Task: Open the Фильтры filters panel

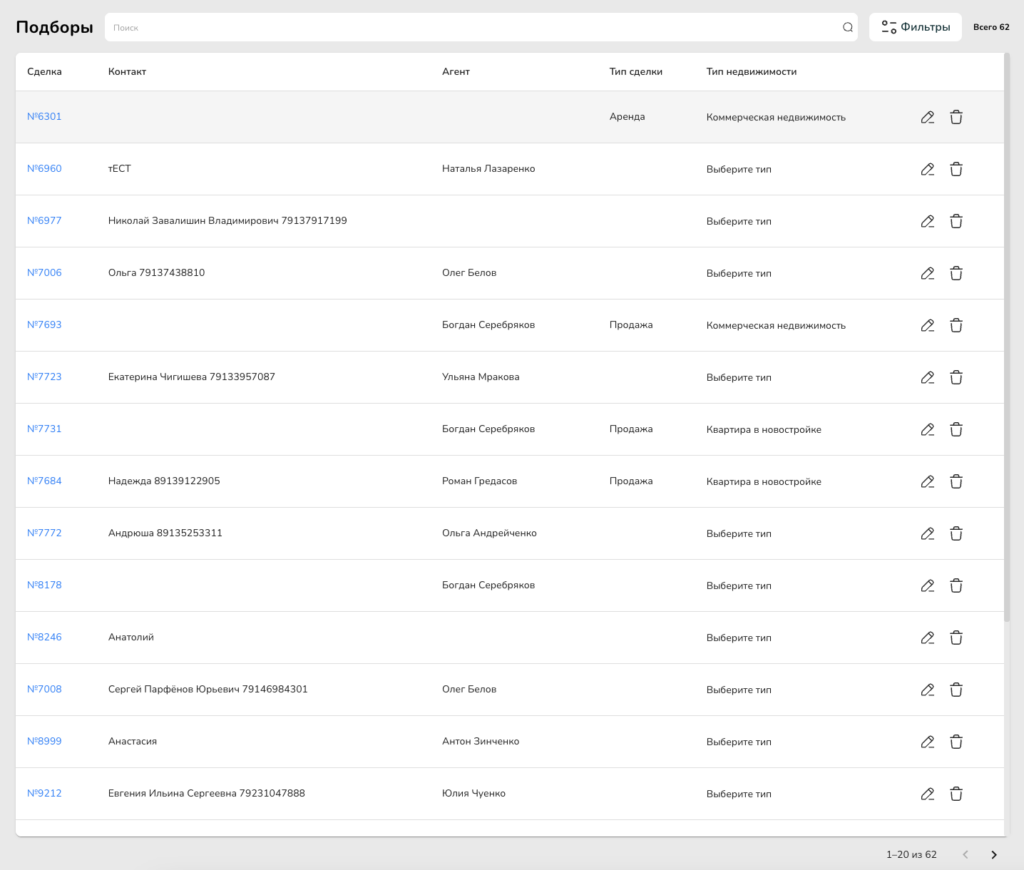Action: 915,27
